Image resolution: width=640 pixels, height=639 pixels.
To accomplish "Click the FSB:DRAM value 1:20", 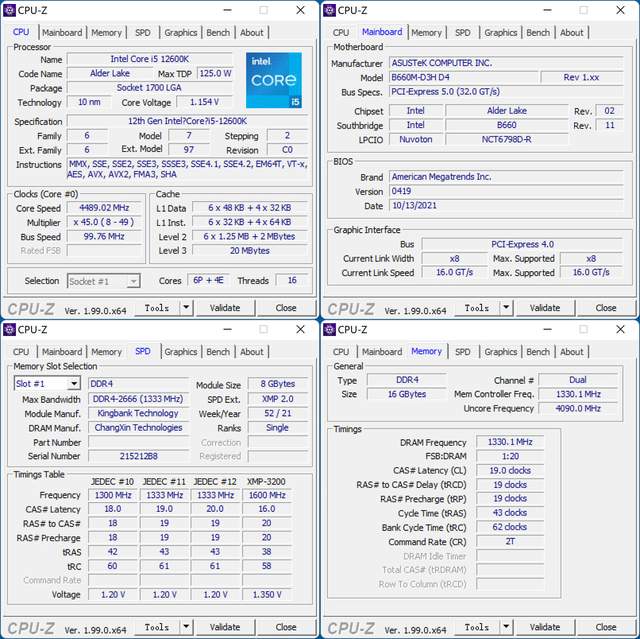I will pyautogui.click(x=510, y=456).
